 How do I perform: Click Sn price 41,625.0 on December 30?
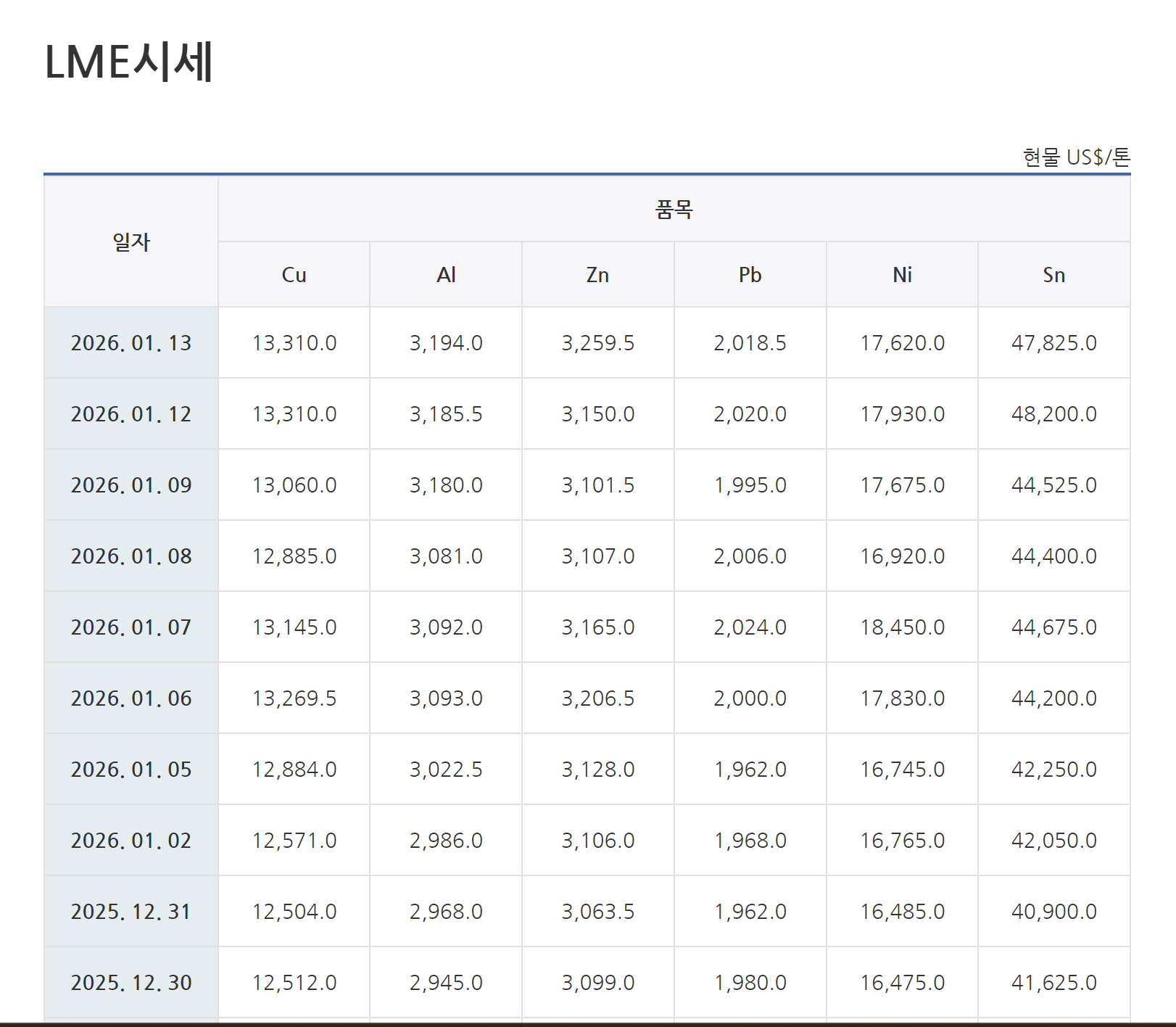1053,983
